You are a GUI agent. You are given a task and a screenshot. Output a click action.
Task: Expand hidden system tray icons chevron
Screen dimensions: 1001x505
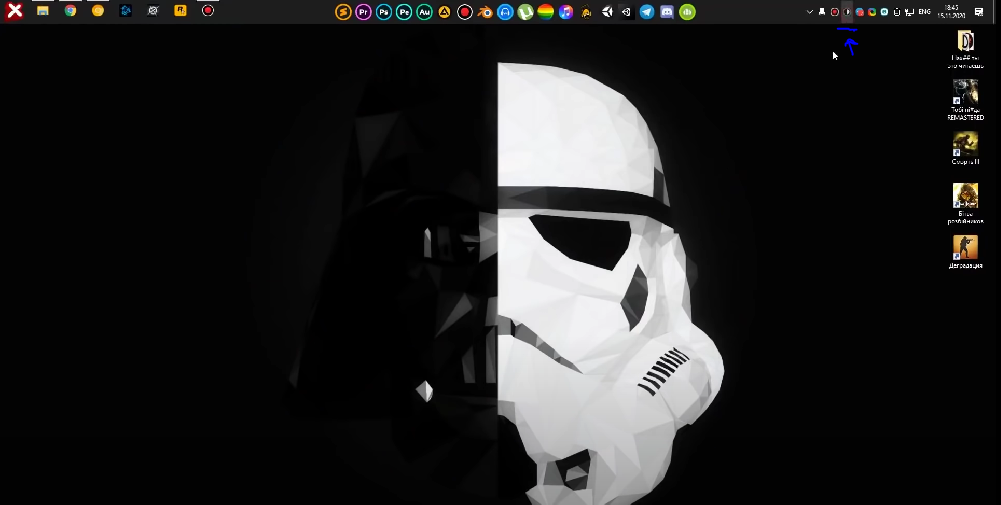coord(809,12)
